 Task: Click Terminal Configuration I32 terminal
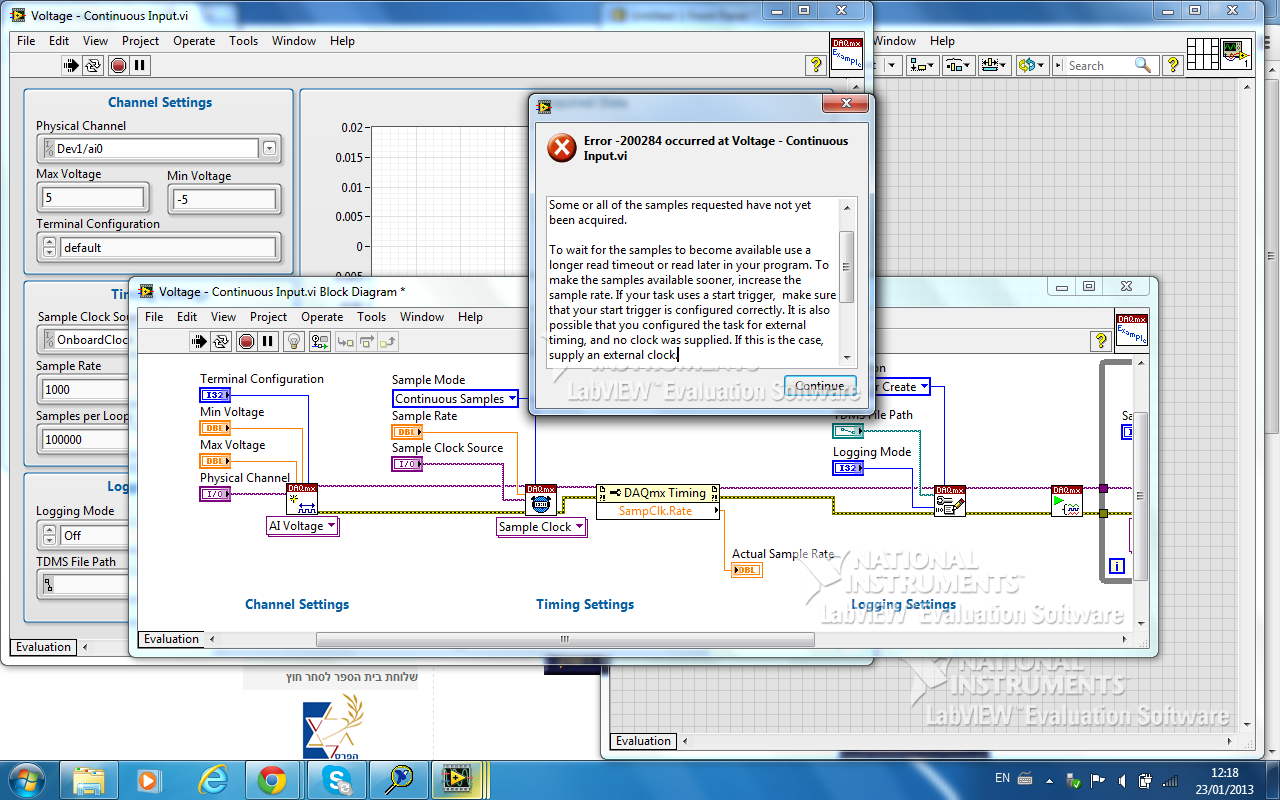pyautogui.click(x=216, y=395)
